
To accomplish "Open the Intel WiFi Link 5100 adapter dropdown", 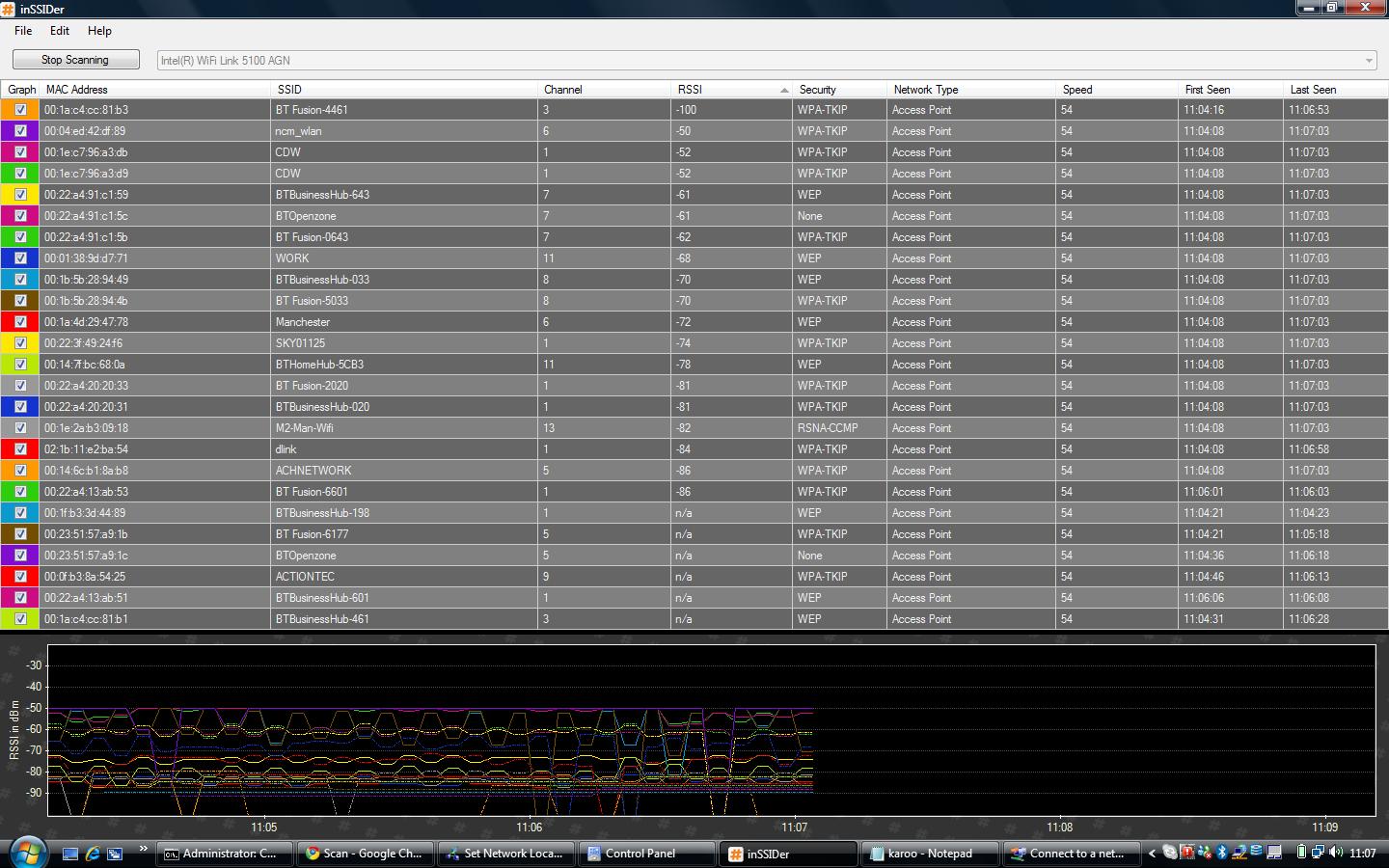I will point(767,60).
